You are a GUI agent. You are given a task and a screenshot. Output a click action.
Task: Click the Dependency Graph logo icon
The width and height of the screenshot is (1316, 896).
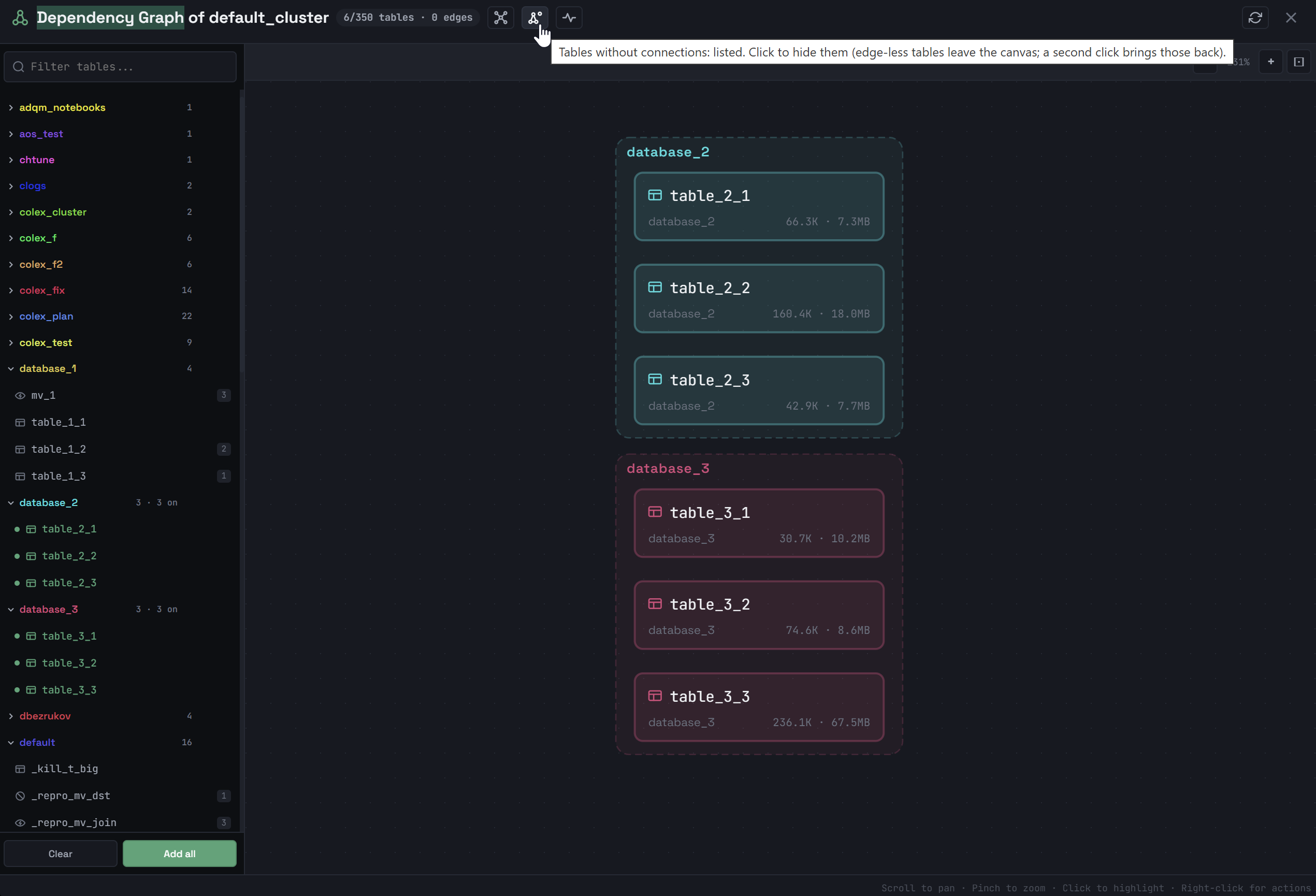[x=20, y=18]
